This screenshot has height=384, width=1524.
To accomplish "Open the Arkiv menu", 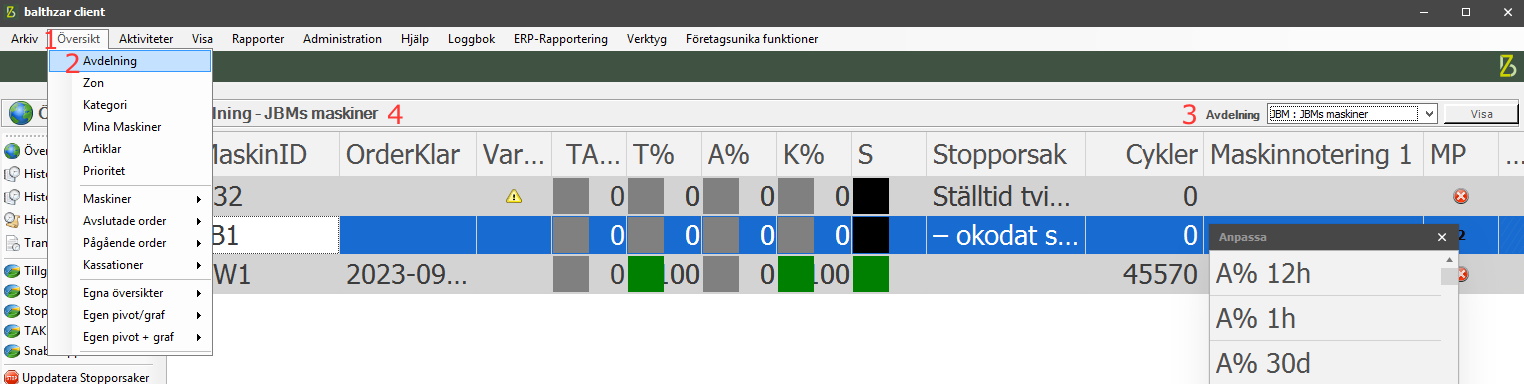I will tap(24, 39).
